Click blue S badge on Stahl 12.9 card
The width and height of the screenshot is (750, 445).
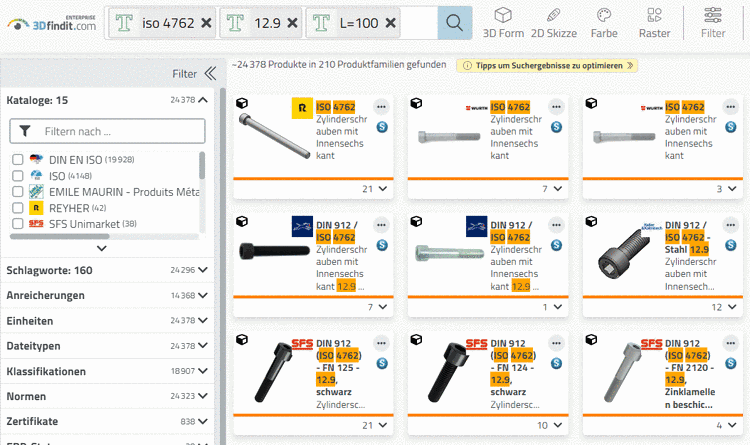coord(730,245)
